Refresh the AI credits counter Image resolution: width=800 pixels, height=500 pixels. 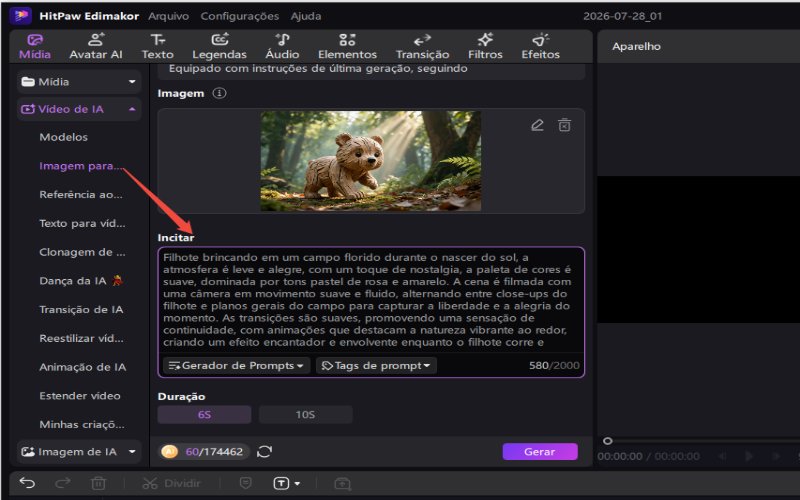[x=264, y=452]
